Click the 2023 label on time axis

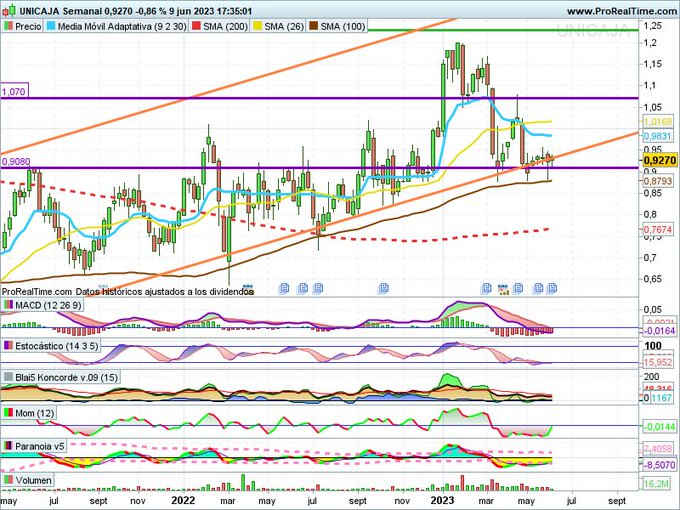tap(442, 500)
